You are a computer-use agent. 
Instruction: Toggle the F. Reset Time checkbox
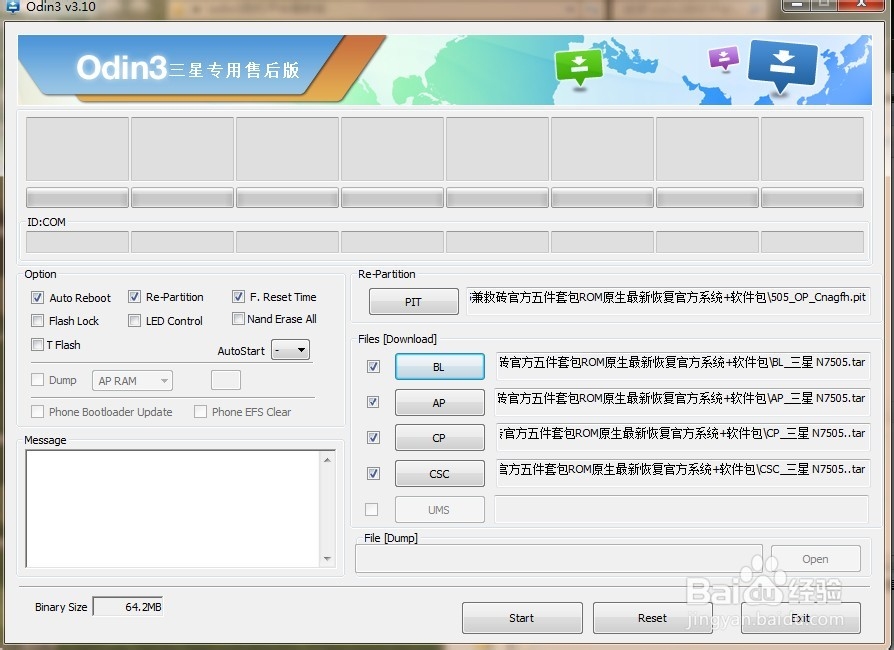(238, 297)
